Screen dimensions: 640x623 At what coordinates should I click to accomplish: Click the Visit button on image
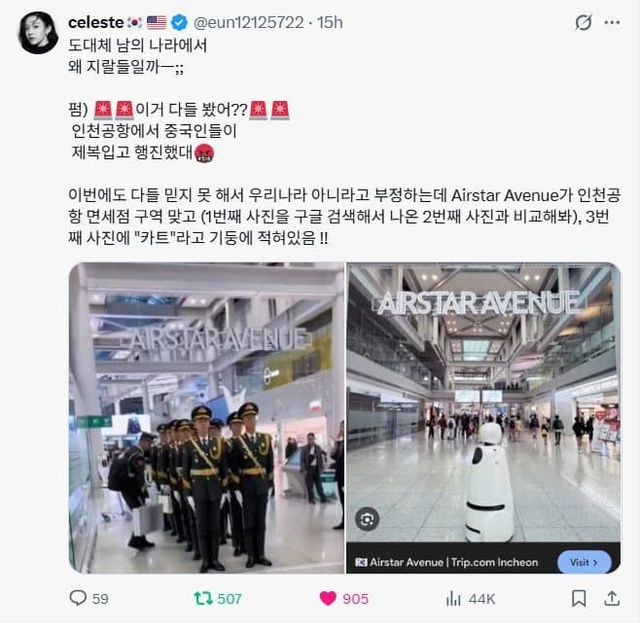(584, 562)
